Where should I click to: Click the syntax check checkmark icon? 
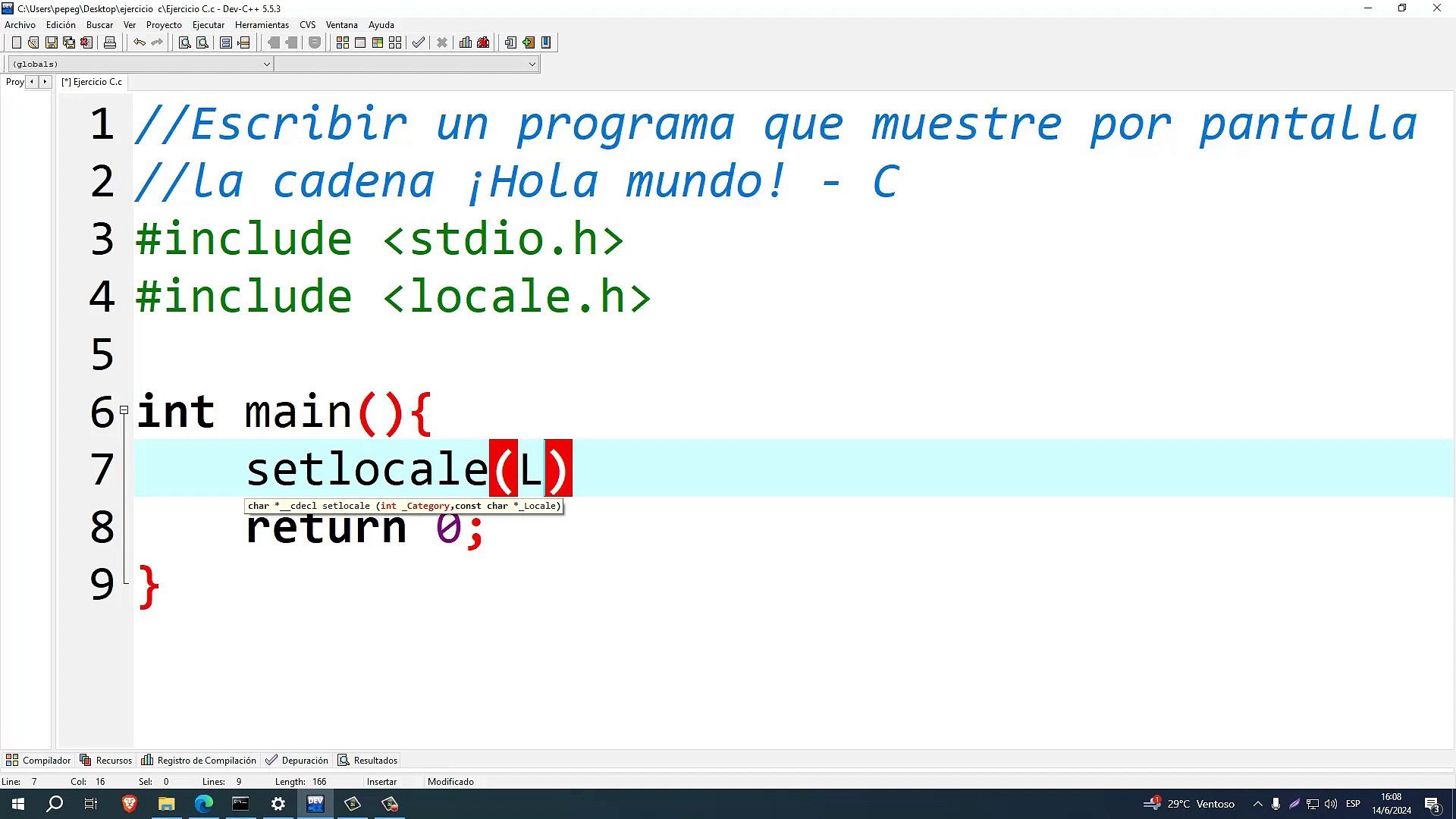pos(418,42)
